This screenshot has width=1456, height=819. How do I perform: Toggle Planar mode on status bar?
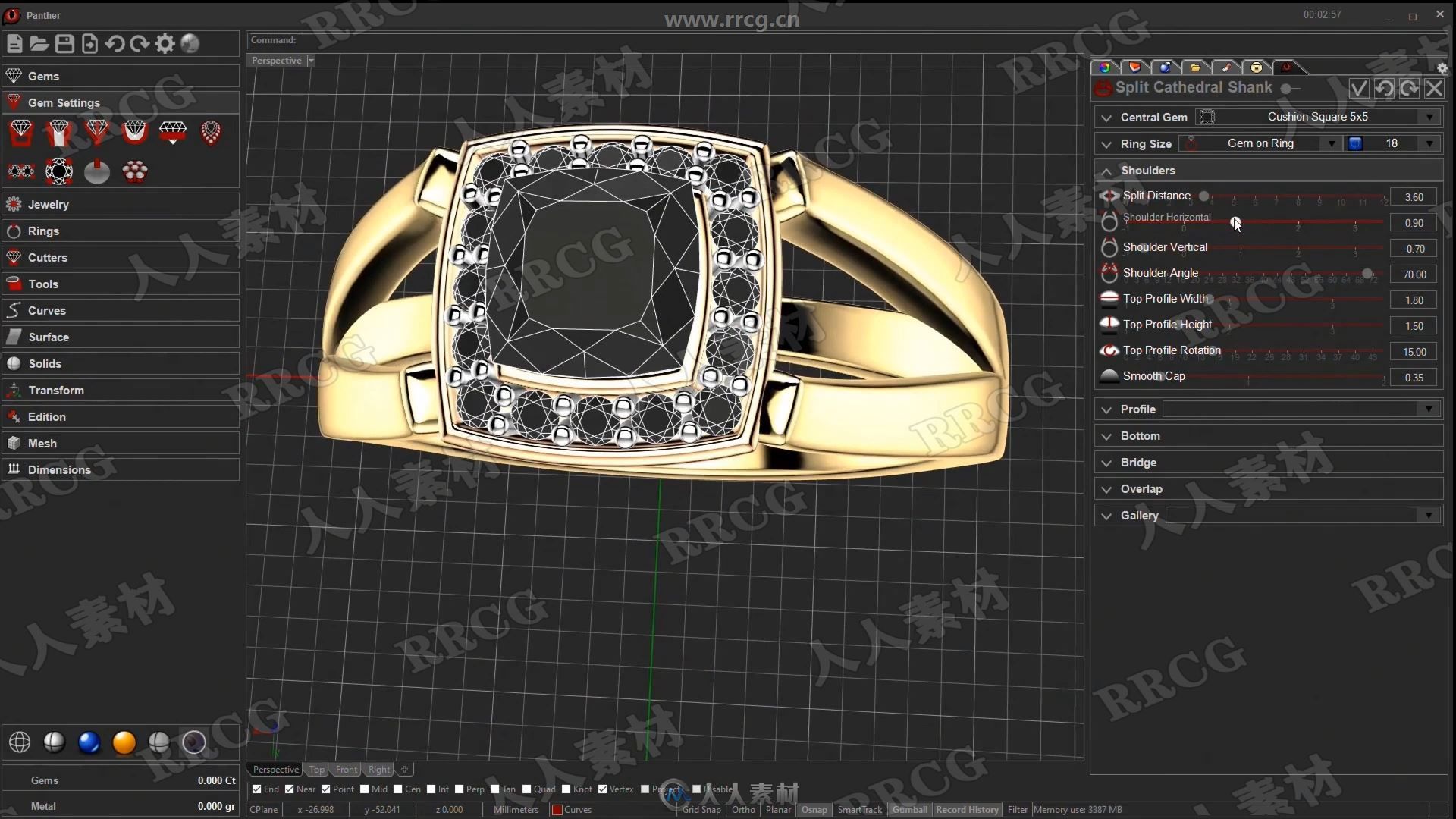coord(779,810)
